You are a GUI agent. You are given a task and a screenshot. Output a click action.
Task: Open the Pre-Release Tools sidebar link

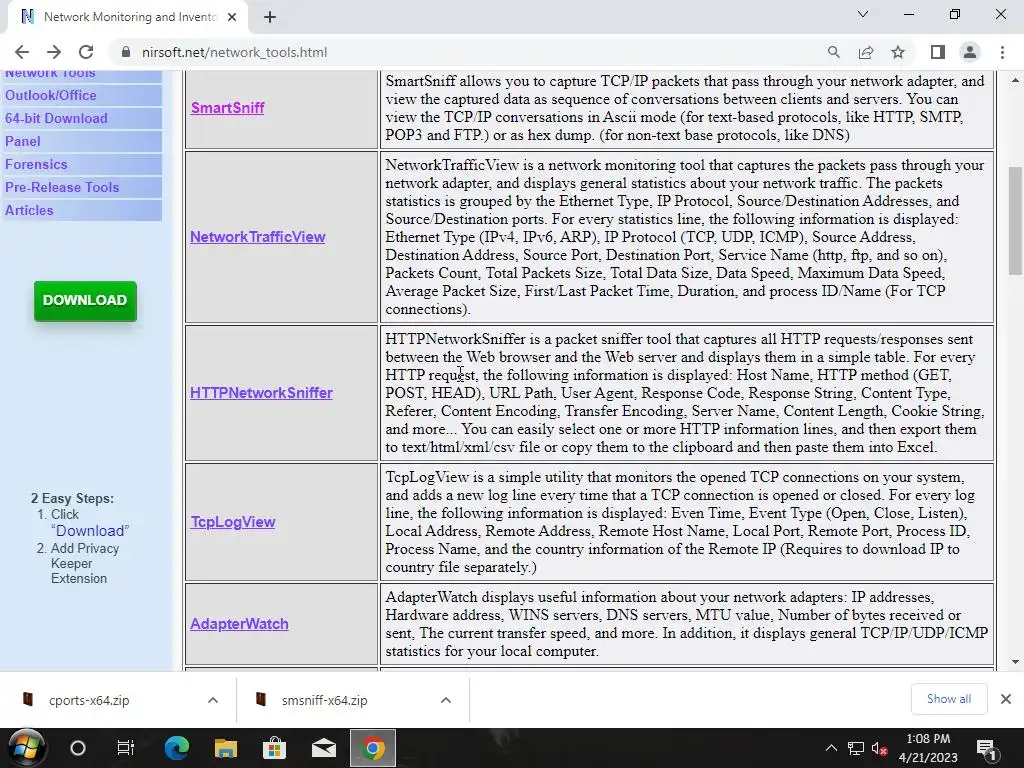[62, 187]
